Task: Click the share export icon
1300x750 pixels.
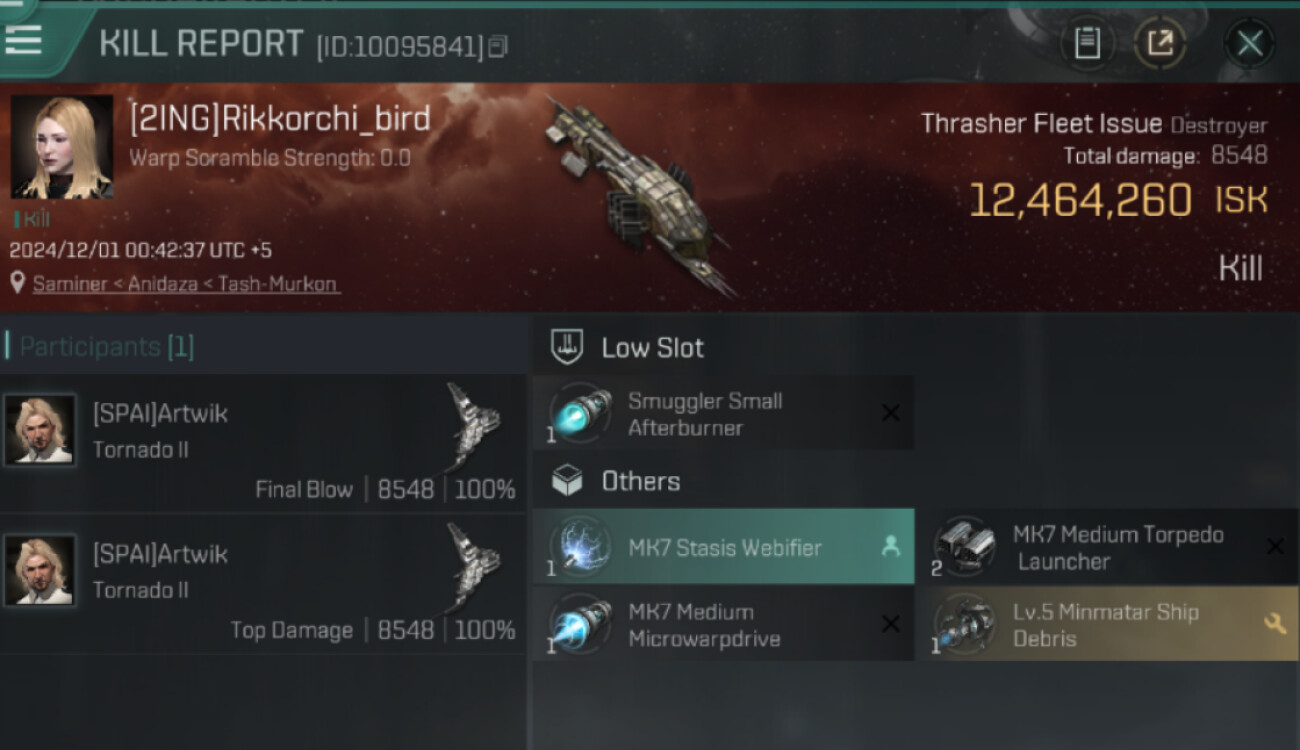Action: coord(1159,43)
